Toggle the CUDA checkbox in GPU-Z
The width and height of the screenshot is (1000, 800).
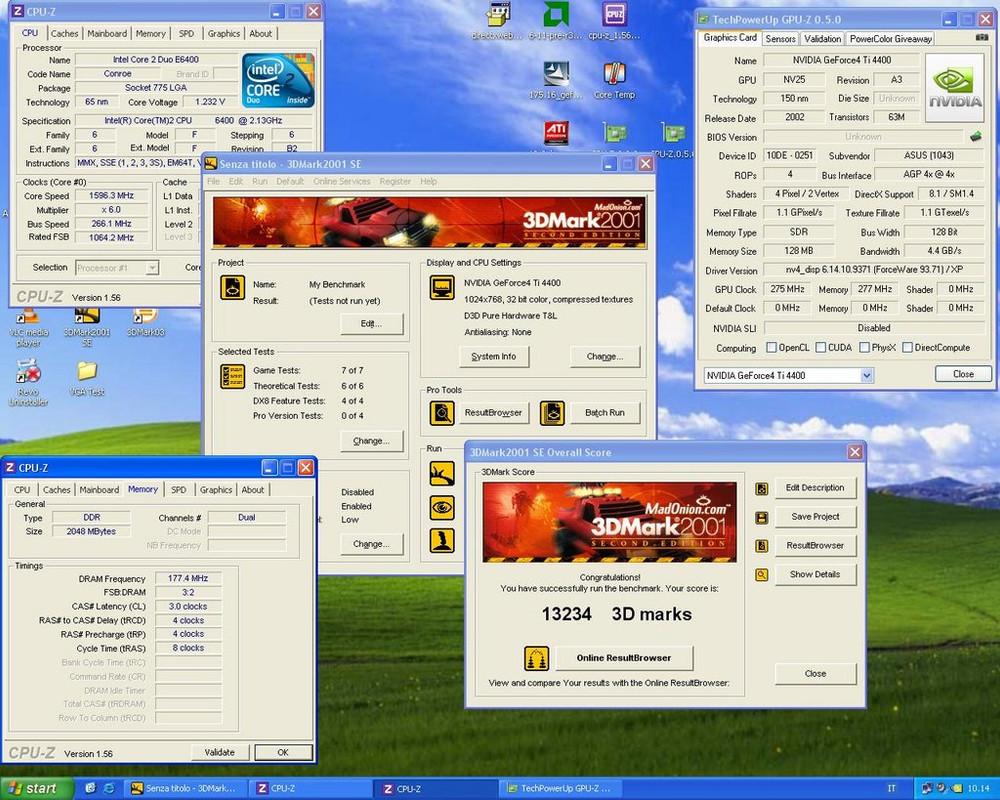coord(821,348)
